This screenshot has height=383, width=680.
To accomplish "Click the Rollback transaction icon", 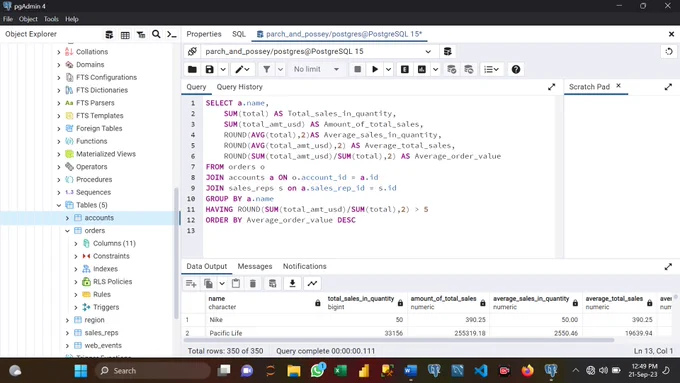I will point(469,69).
